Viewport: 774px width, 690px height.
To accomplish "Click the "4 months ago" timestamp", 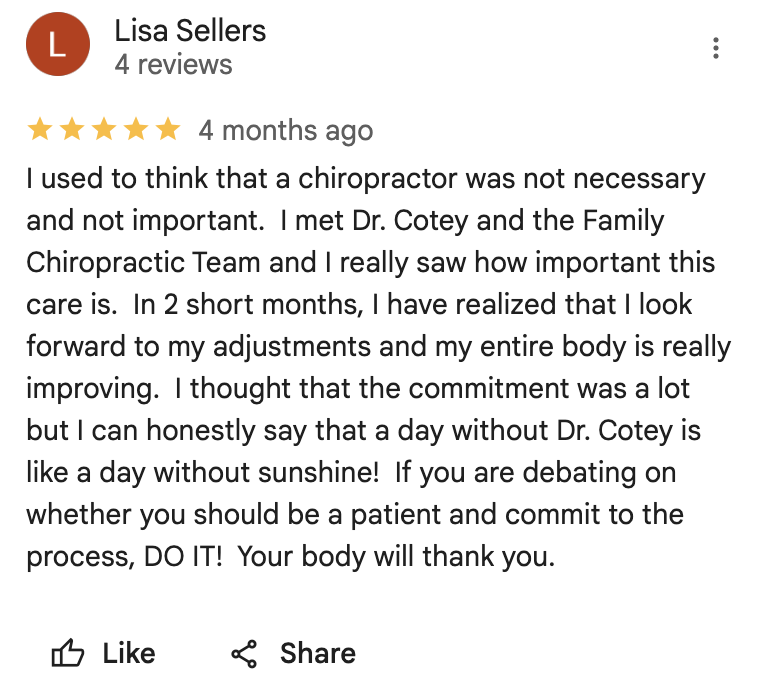I will tap(285, 130).
